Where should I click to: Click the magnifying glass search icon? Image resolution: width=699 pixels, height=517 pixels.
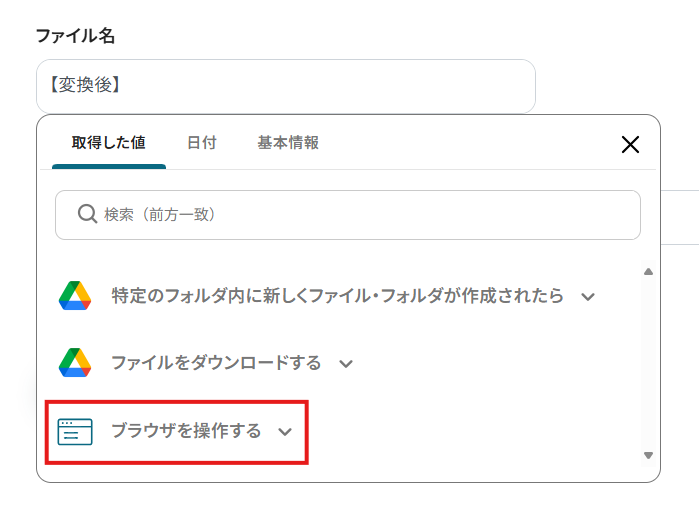click(87, 214)
